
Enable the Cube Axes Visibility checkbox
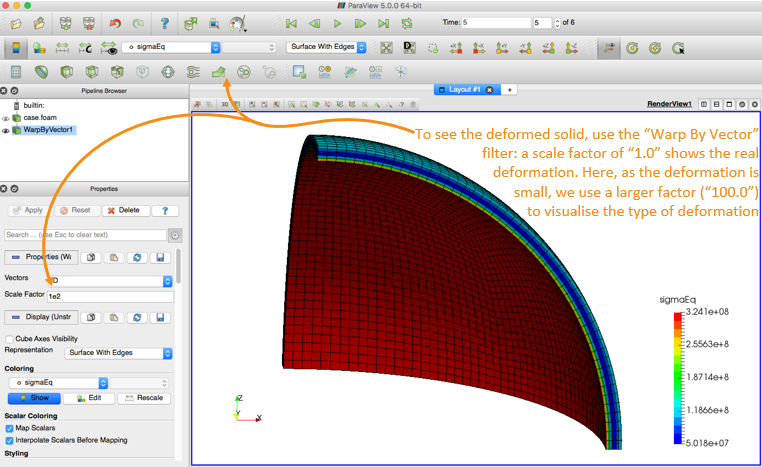point(9,339)
